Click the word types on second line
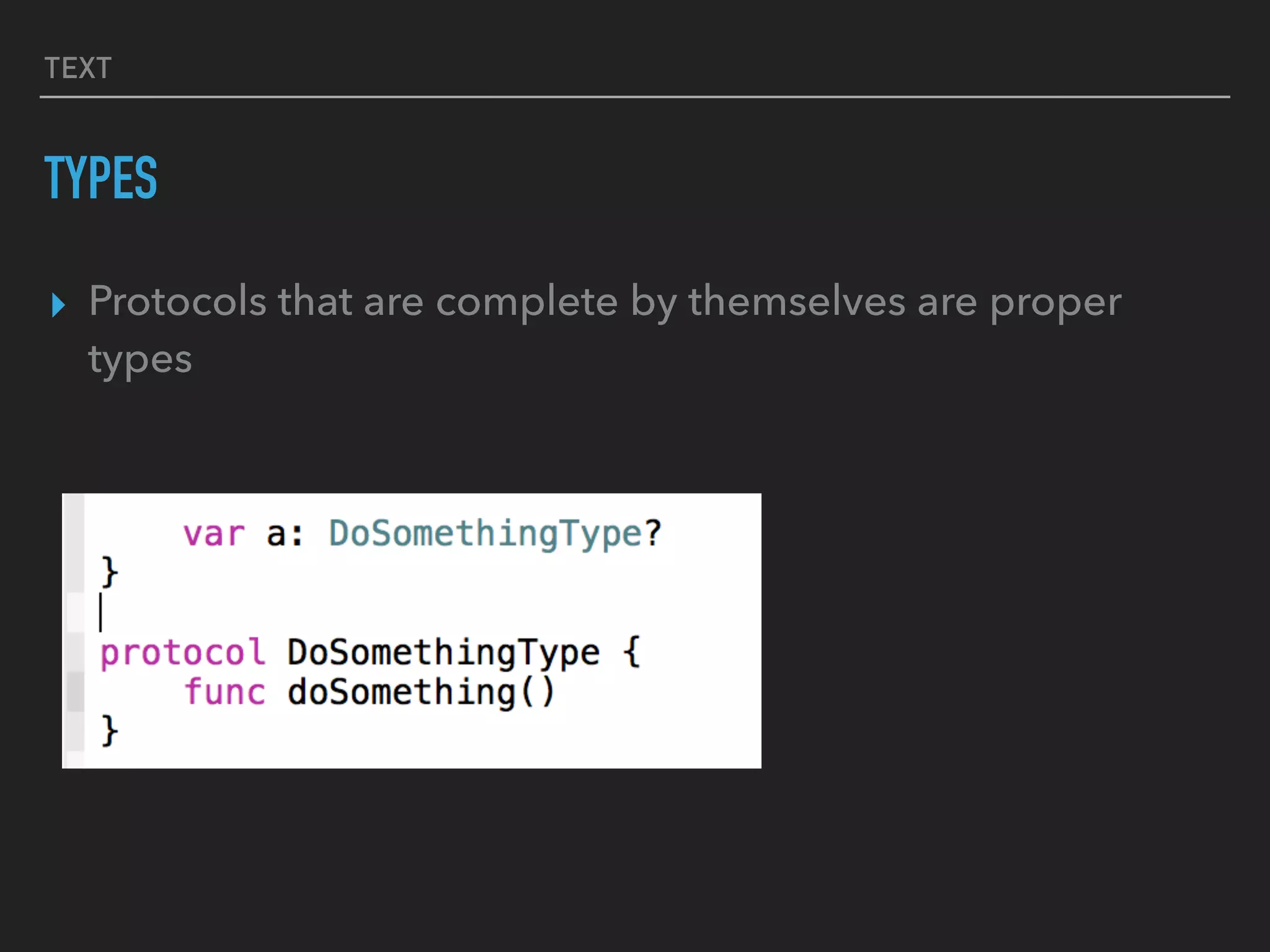The image size is (1270, 952). coord(140,360)
